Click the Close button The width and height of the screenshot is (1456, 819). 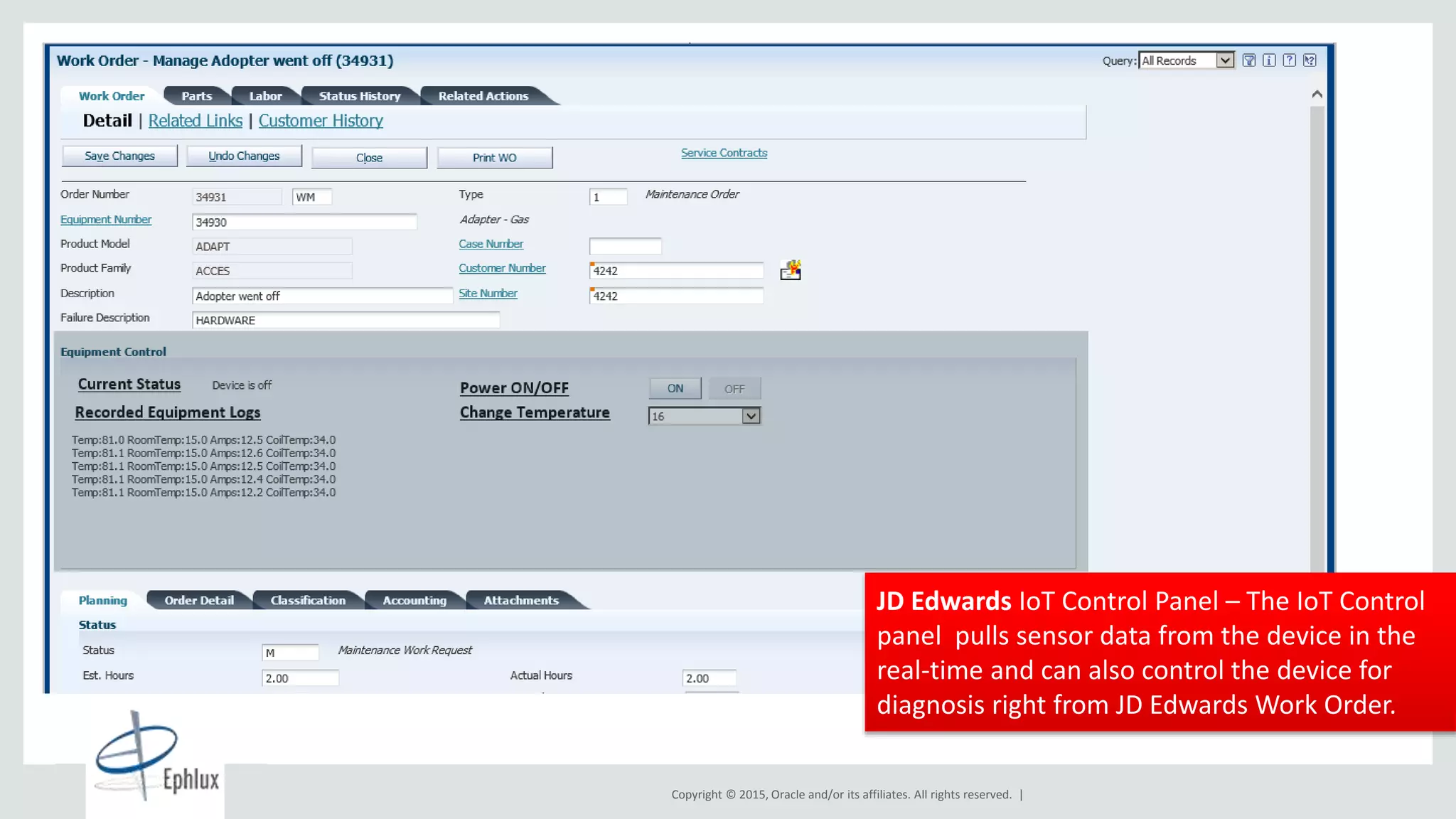(369, 158)
